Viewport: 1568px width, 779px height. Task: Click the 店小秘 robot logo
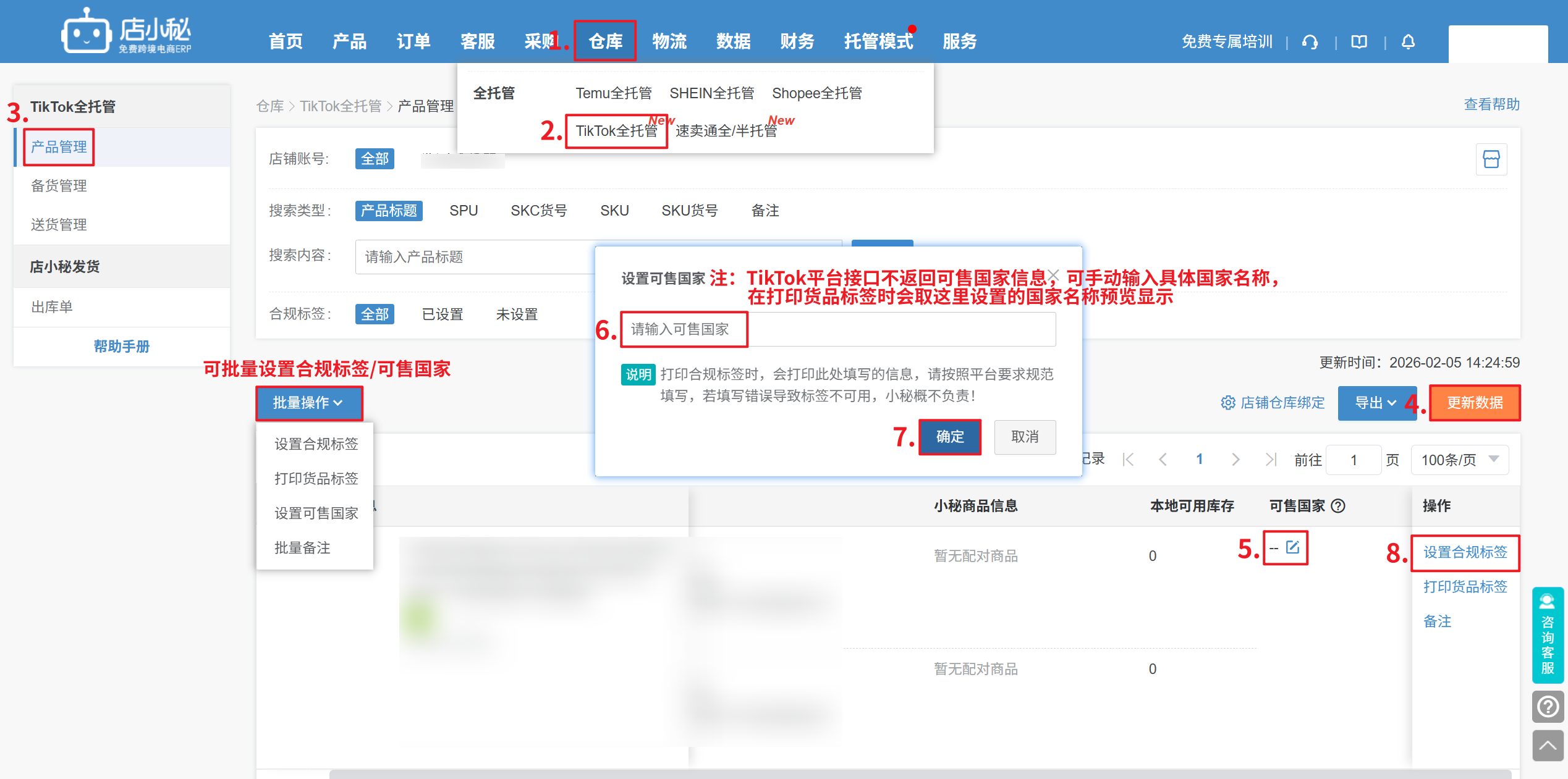86,30
